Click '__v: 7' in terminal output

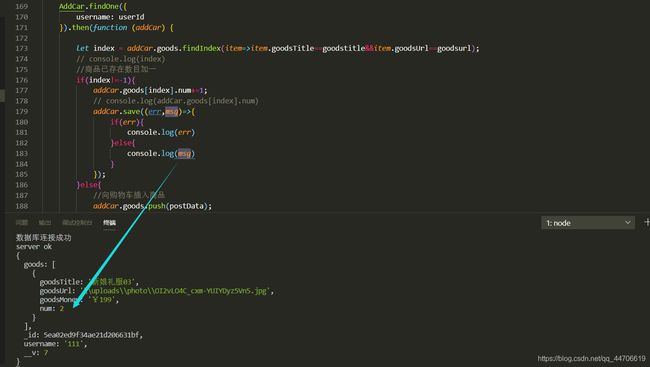point(36,352)
